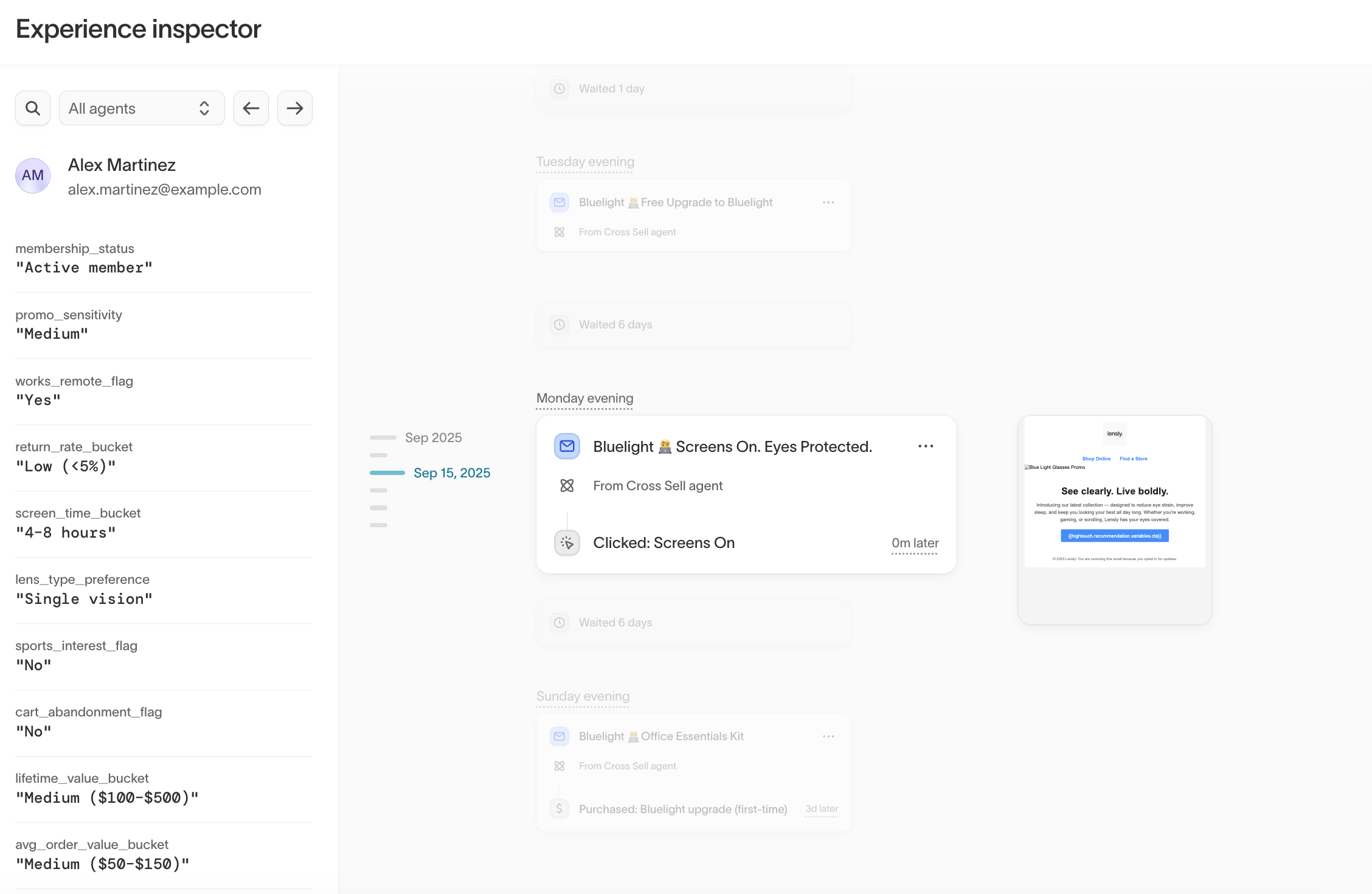Click Shop Online link in email preview
This screenshot has height=894, width=1372.
click(x=1097, y=459)
